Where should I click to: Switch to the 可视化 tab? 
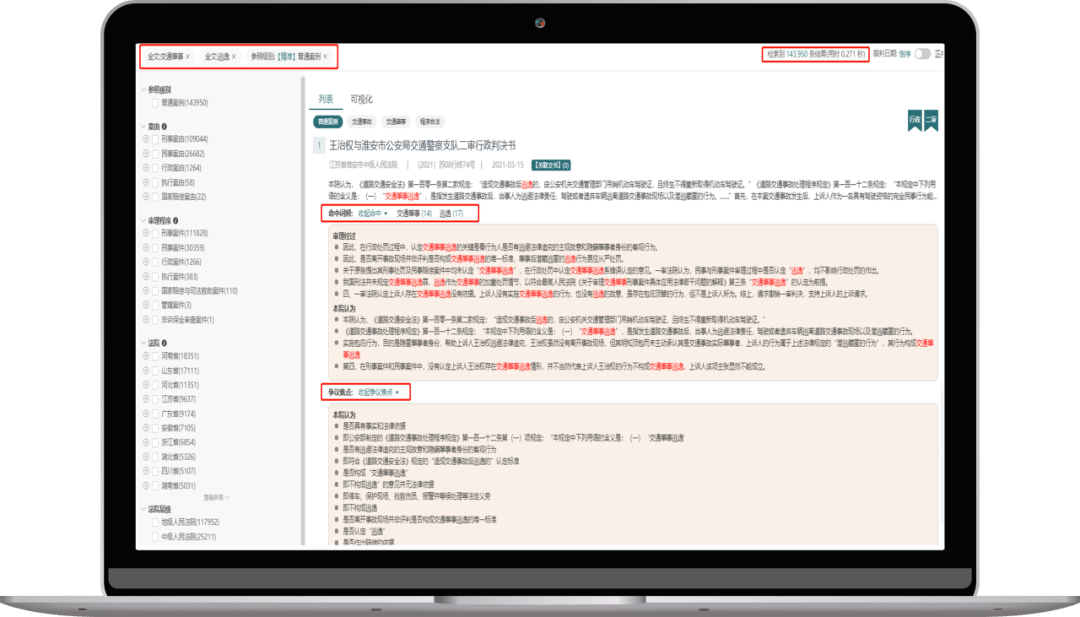click(361, 99)
